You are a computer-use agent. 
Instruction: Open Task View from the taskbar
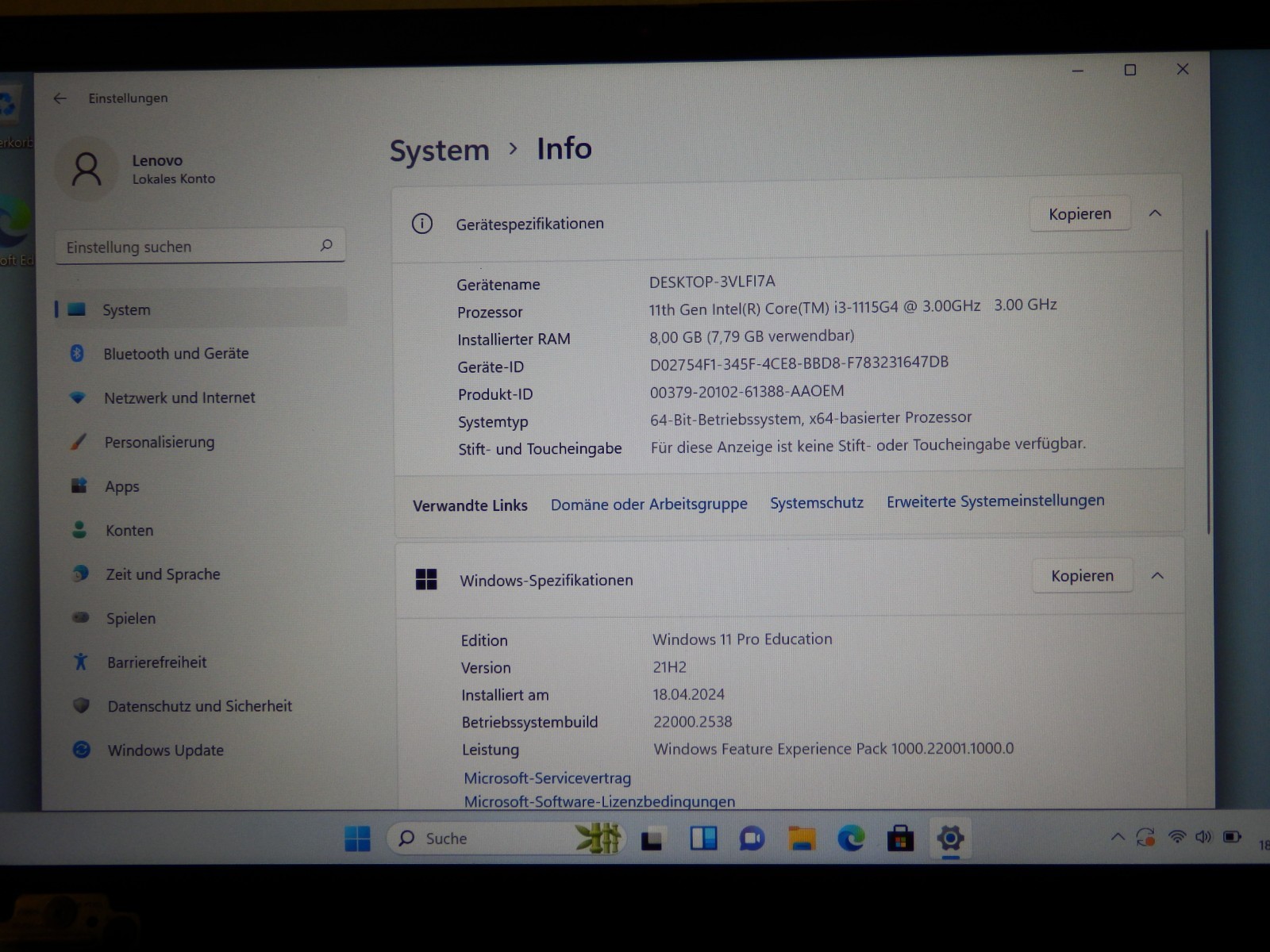(x=652, y=839)
